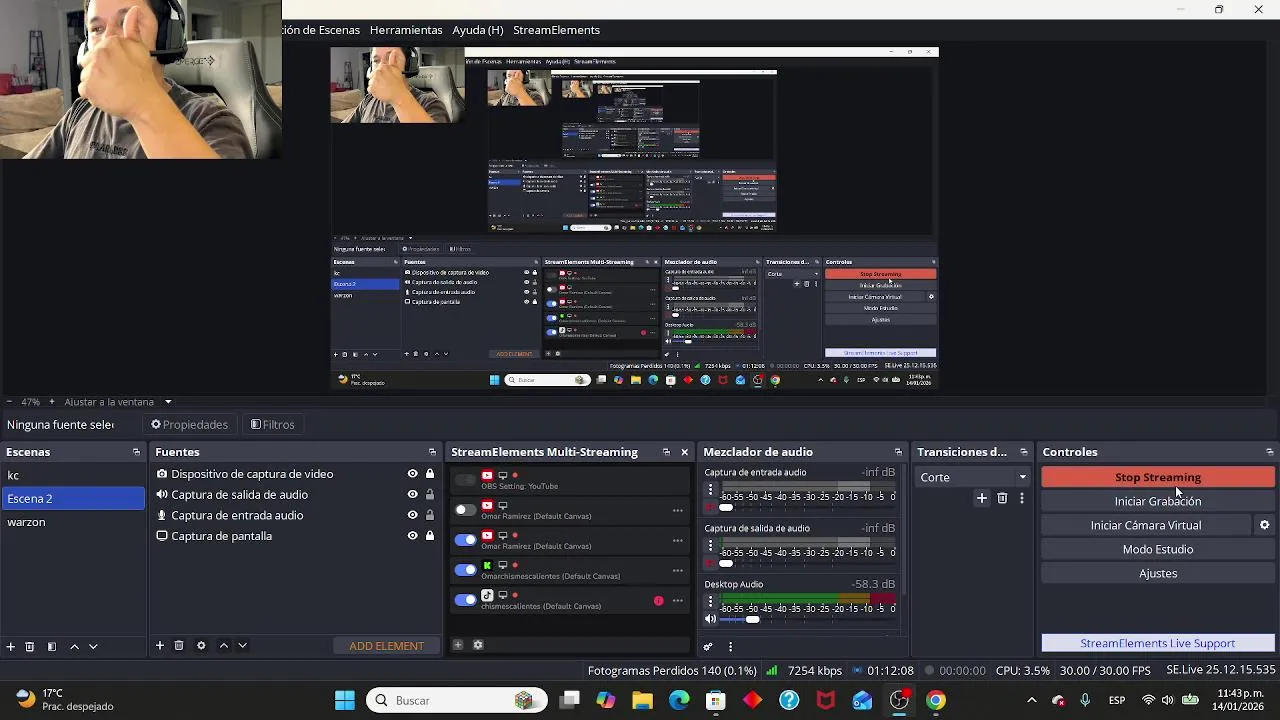
Task: Add a new scene with the plus icon in Escenas
Action: pos(11,646)
